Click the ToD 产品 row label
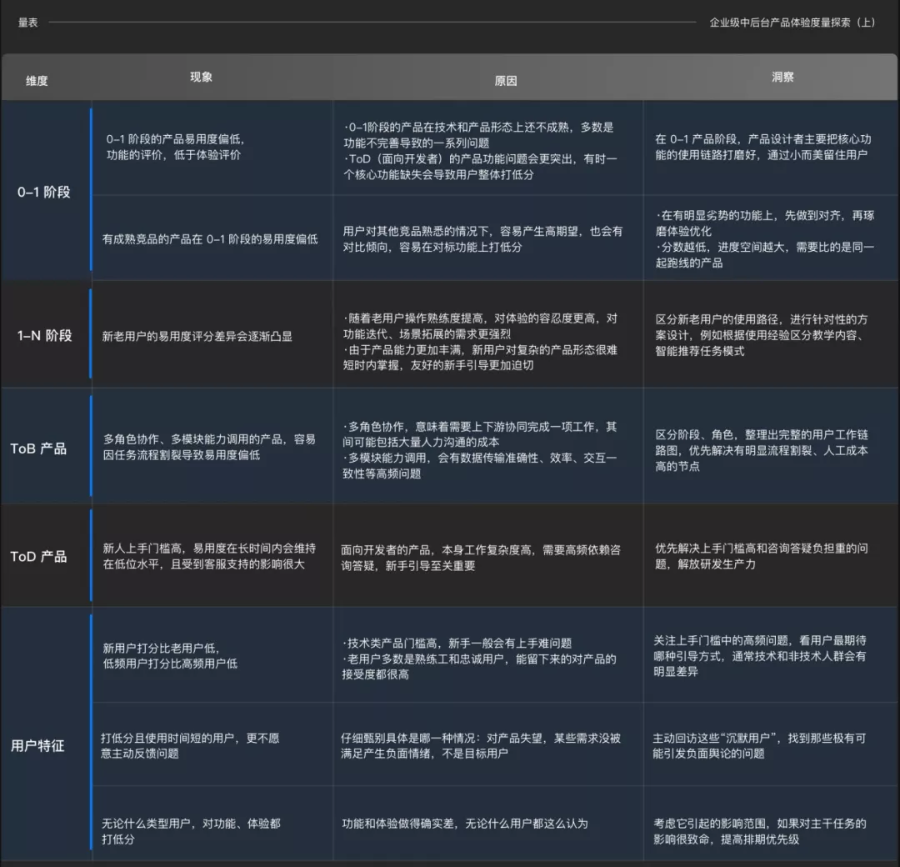 tap(39, 556)
